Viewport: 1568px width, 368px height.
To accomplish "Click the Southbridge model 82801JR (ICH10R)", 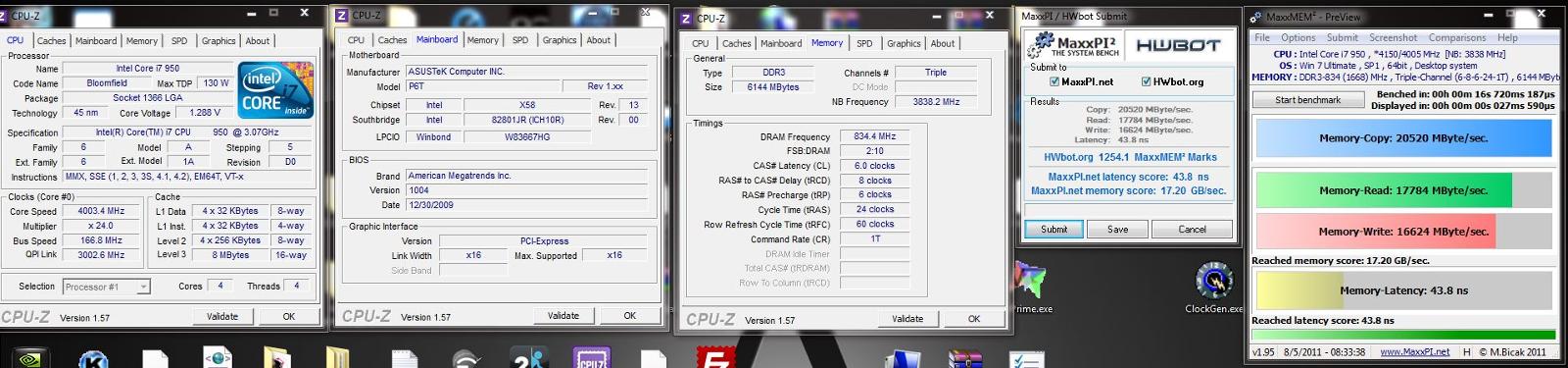I will pyautogui.click(x=527, y=120).
